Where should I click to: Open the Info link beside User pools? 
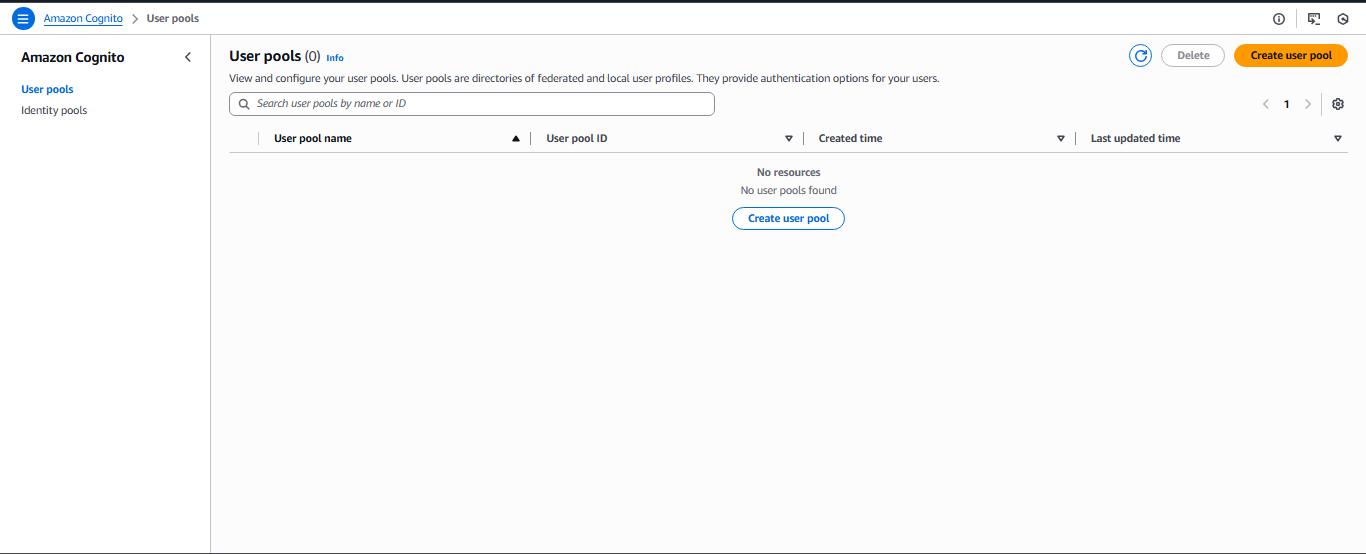coord(335,58)
